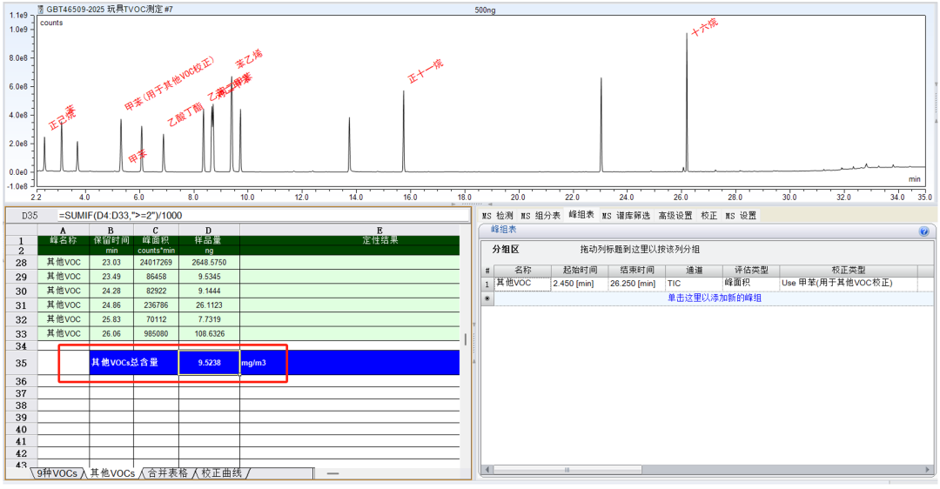Viewport: 940px width, 489px height.
Task: Select column C header in spreadsheet
Action: (x=155, y=230)
